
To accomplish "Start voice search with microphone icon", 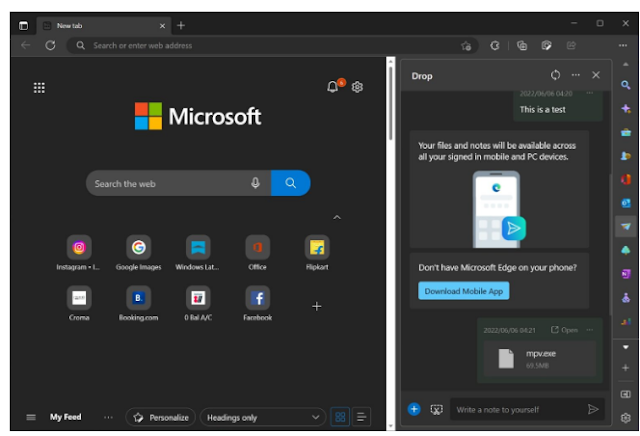I will 255,183.
